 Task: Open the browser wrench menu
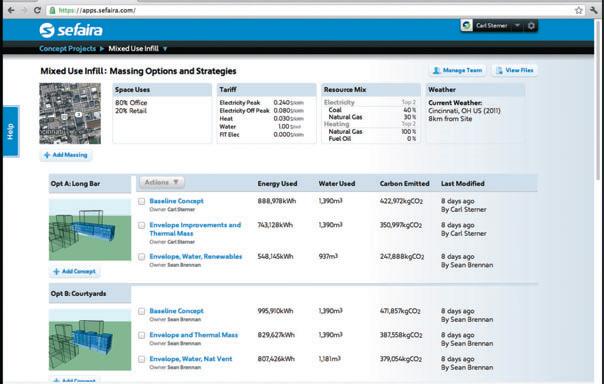(x=593, y=10)
